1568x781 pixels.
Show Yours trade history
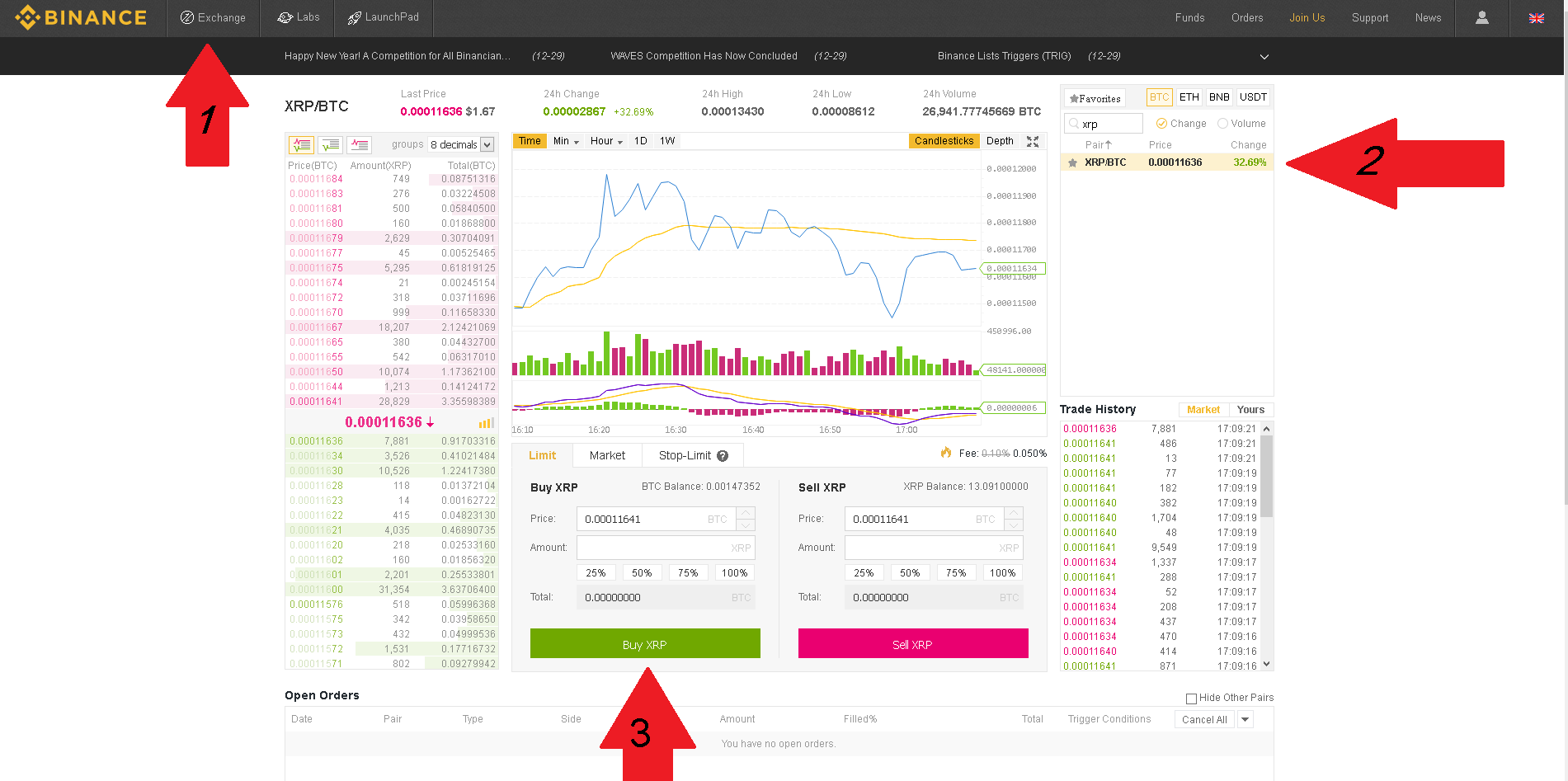1250,410
